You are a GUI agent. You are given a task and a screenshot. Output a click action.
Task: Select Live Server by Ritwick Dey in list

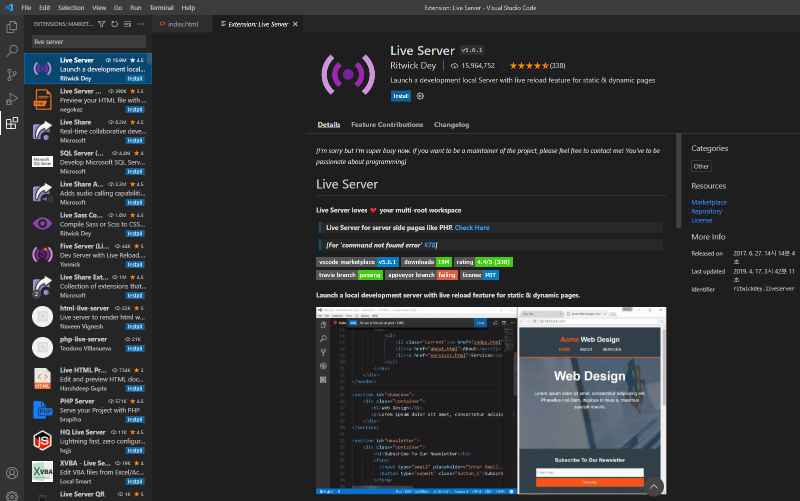(88, 68)
